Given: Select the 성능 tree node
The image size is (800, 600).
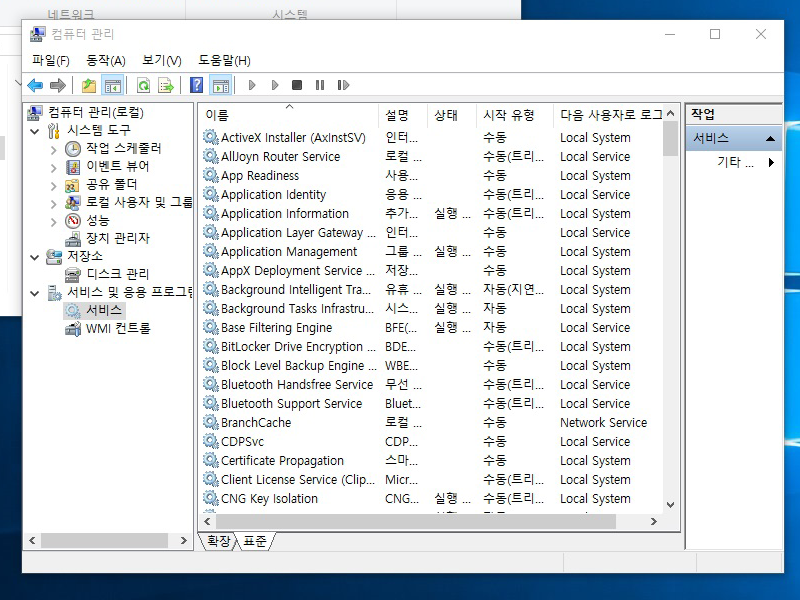Looking at the screenshot, I should (x=97, y=220).
